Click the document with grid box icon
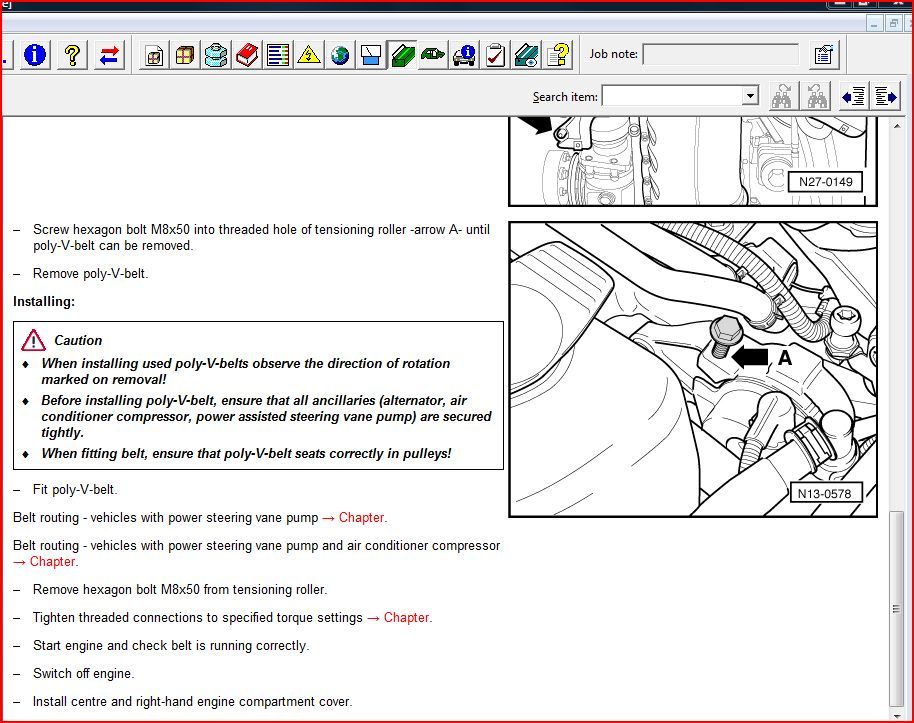Viewport: 914px width, 723px height. coord(154,55)
